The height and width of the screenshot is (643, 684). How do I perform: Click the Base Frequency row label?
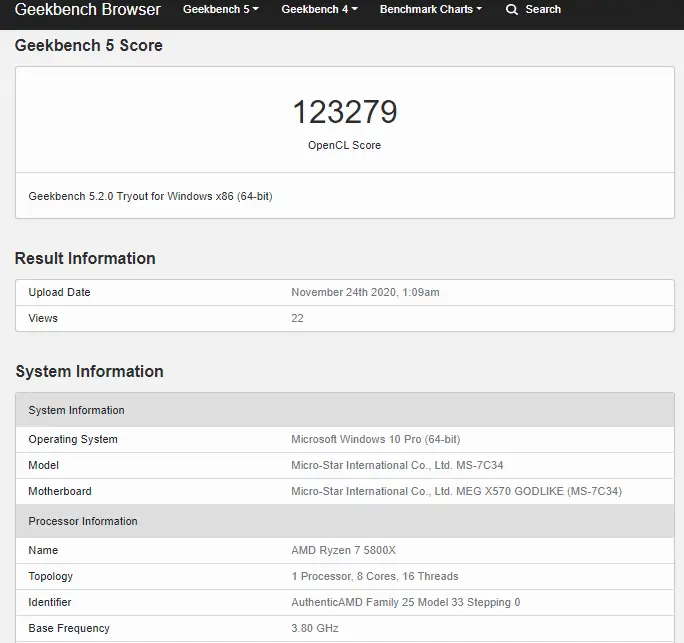pyautogui.click(x=69, y=628)
